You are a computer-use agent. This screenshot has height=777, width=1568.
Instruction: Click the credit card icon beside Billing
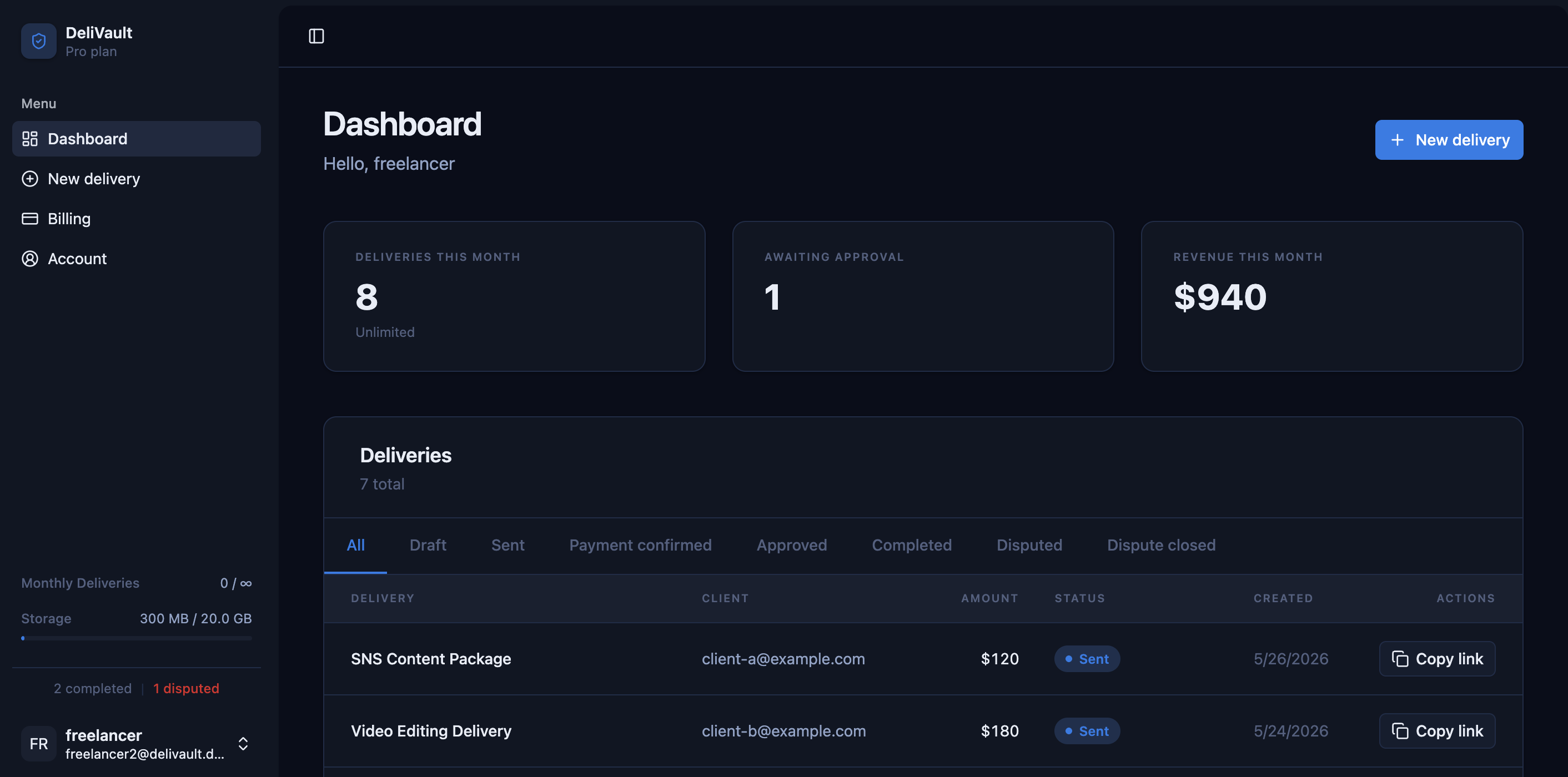[x=30, y=219]
